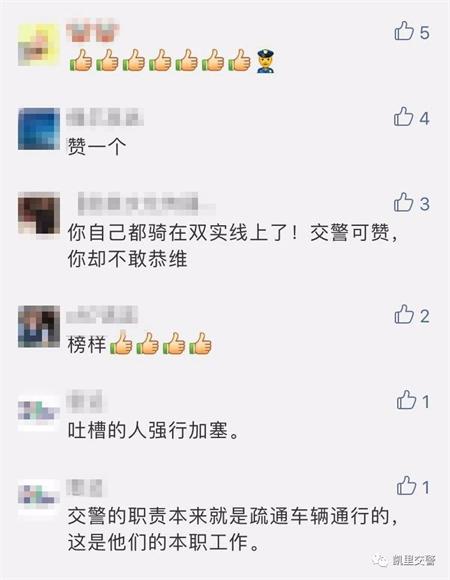Tap blurred username above thumbs-up emoji row

(93, 32)
